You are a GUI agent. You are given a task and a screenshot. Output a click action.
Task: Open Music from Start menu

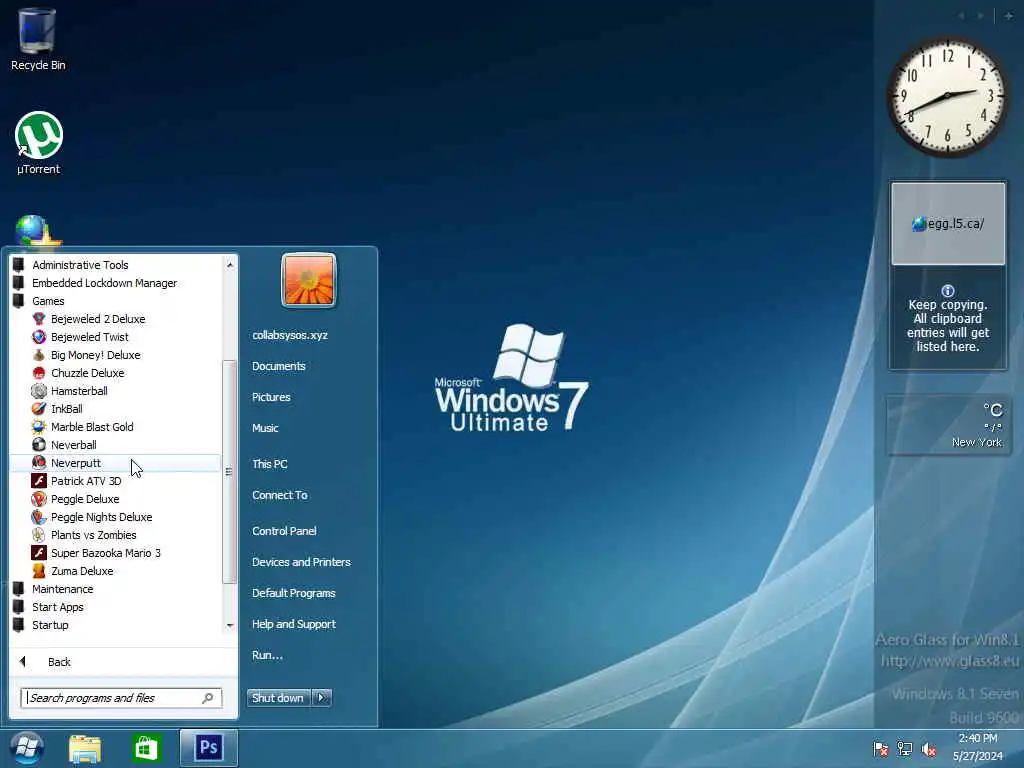[x=265, y=428]
